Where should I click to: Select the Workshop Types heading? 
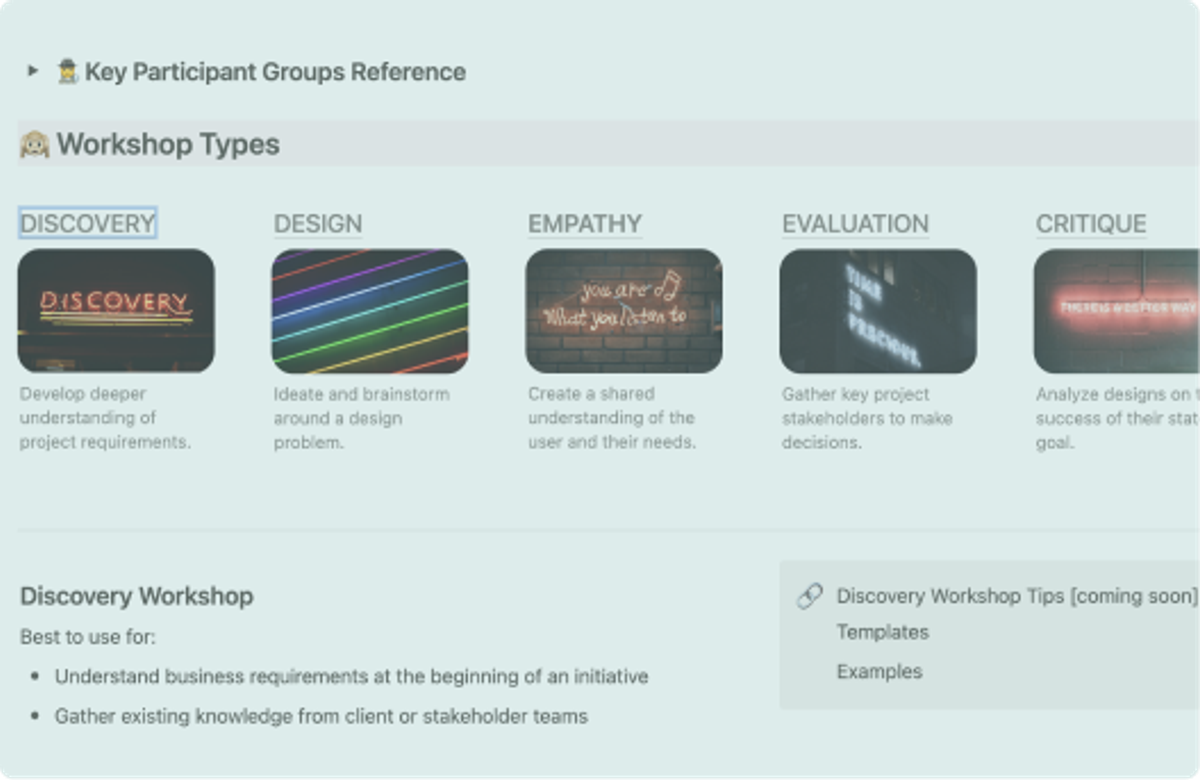tap(168, 144)
